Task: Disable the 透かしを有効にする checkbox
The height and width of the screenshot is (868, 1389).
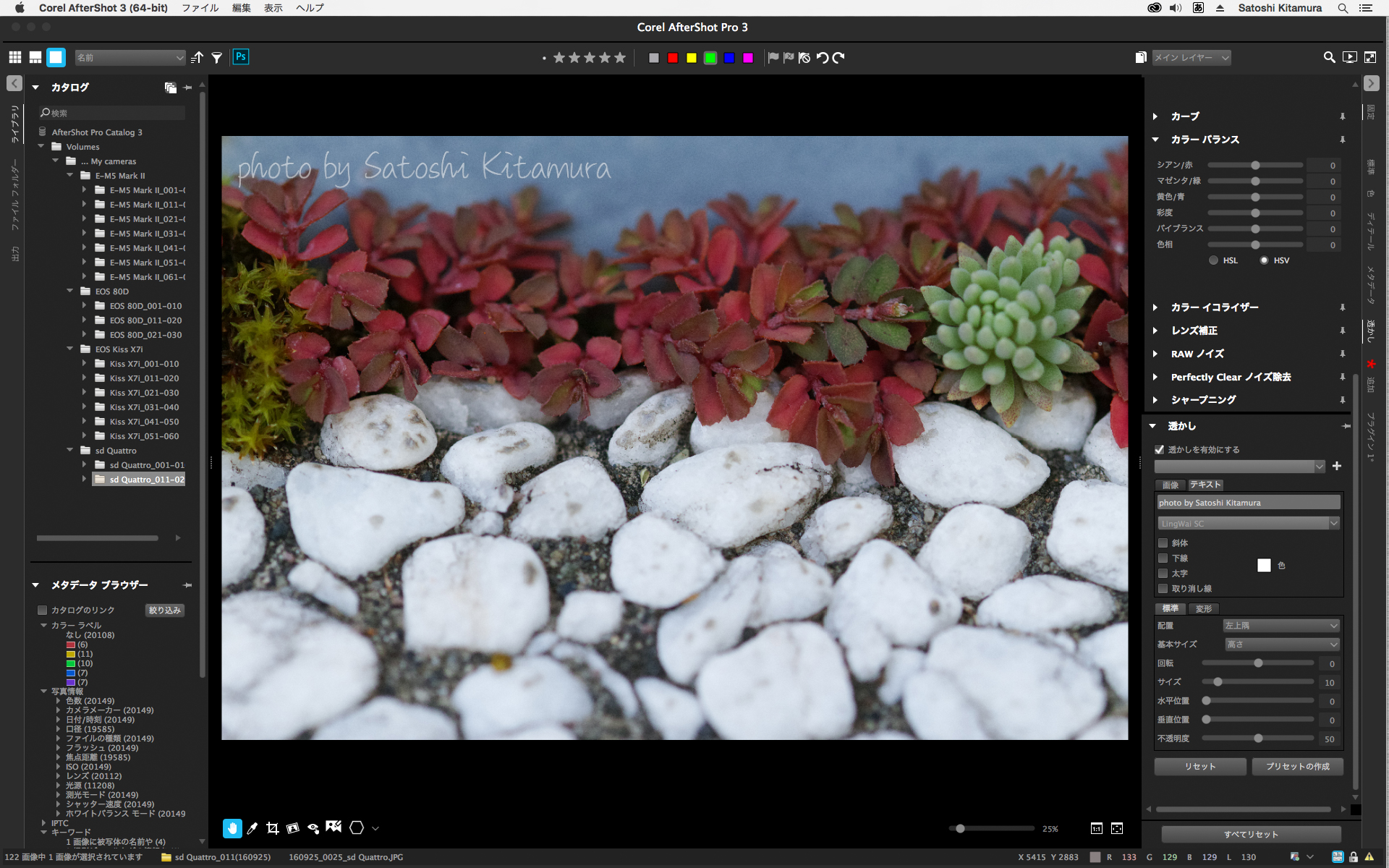Action: 1160,450
